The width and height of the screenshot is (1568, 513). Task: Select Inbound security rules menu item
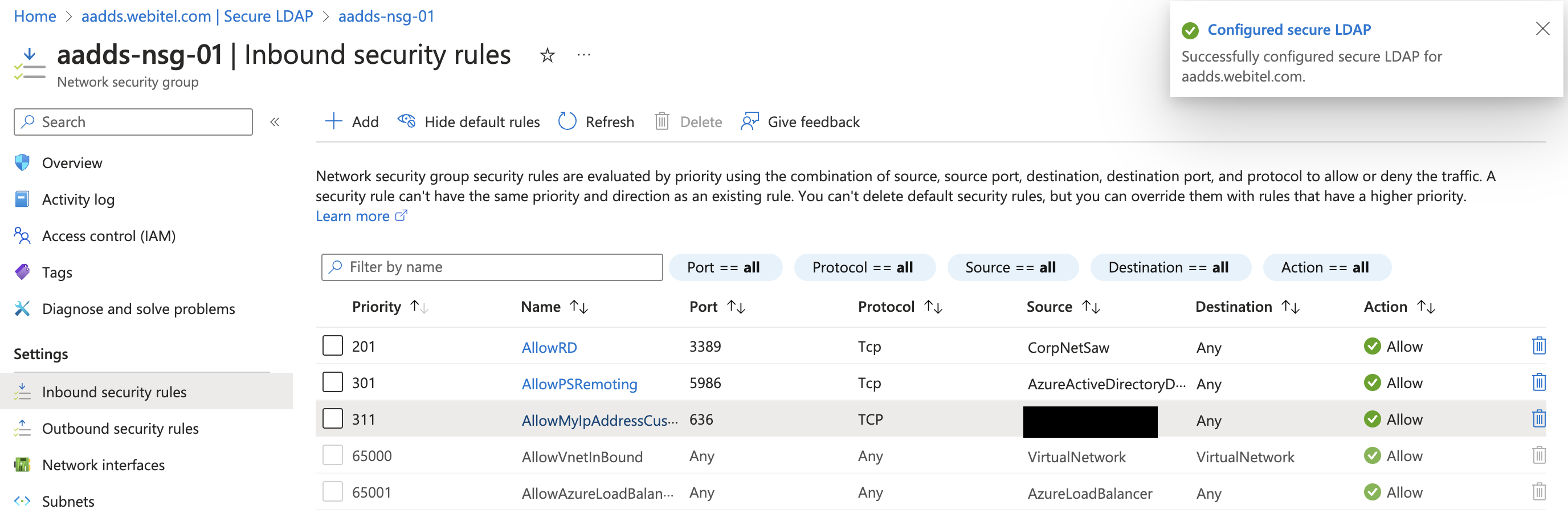pos(146,392)
